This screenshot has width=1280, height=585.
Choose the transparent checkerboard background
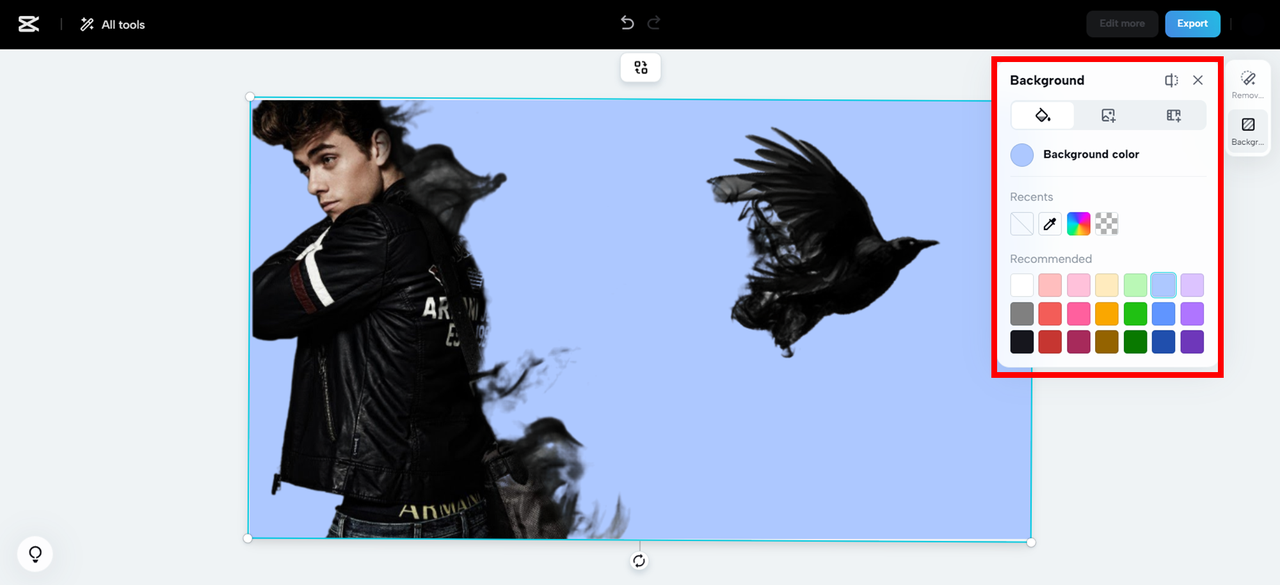[1107, 224]
